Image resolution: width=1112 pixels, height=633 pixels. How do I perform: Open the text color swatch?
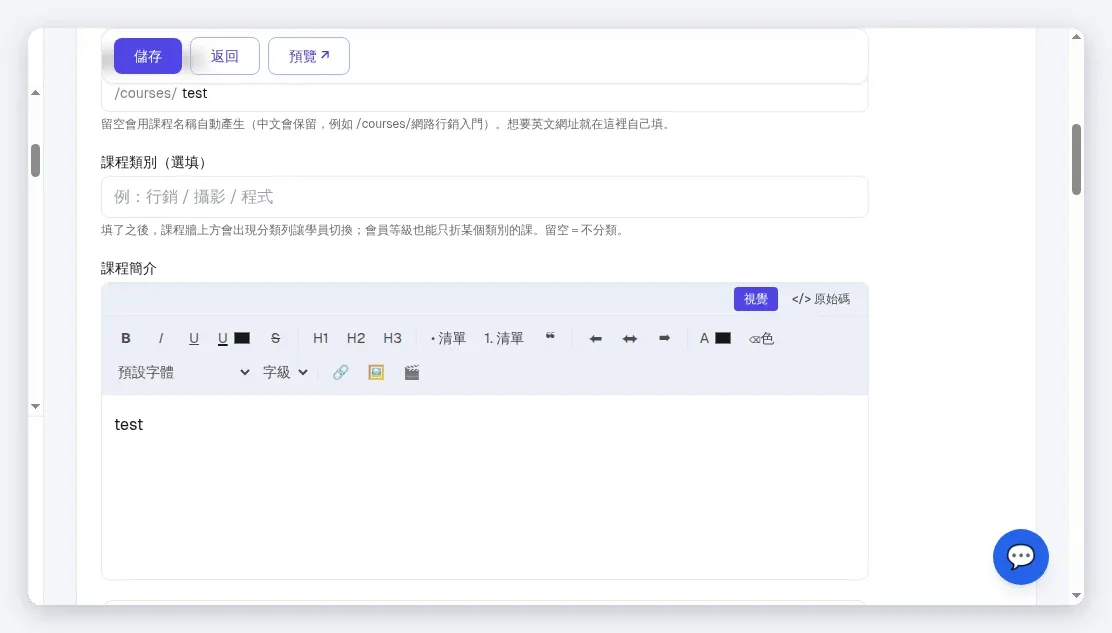[x=723, y=338]
